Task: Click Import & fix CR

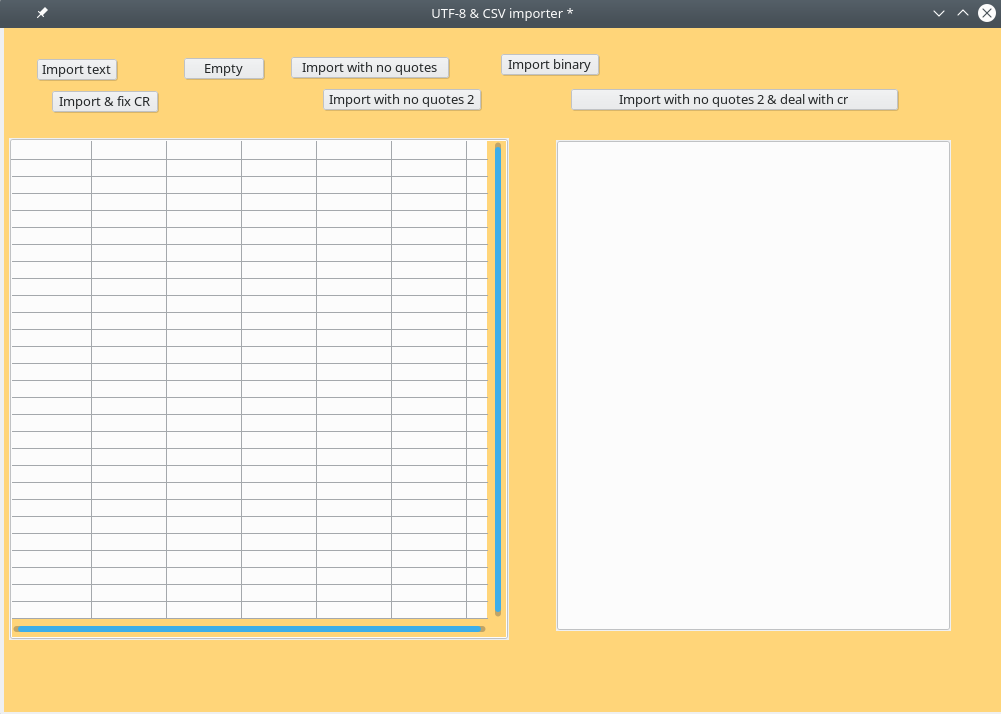Action: [x=105, y=101]
